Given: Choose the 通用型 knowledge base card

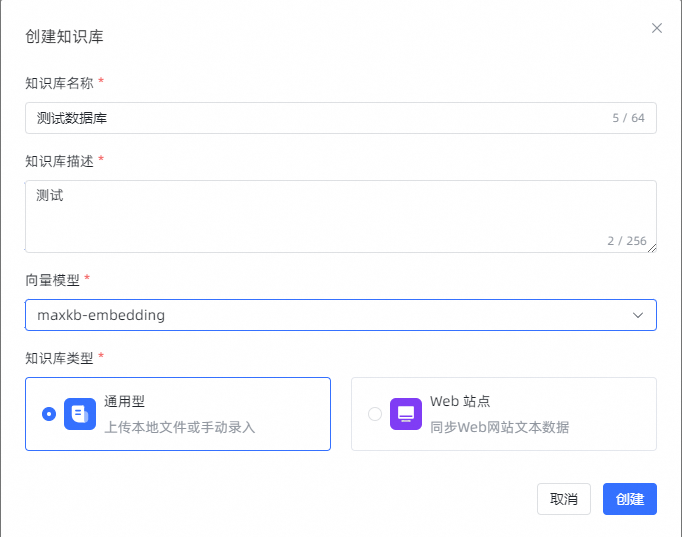Looking at the screenshot, I should 178,414.
